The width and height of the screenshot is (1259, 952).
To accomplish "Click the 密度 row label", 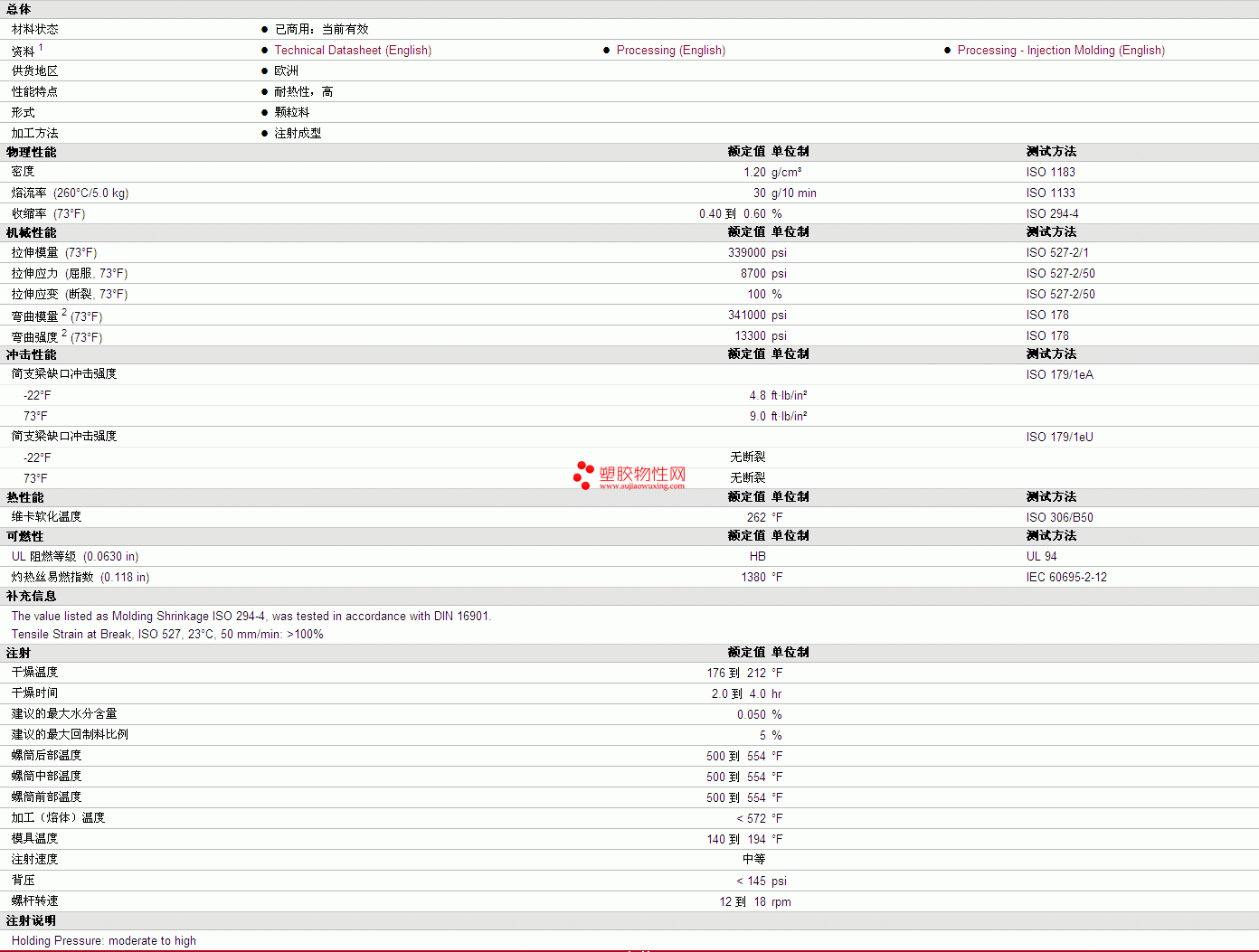I will pos(24,172).
